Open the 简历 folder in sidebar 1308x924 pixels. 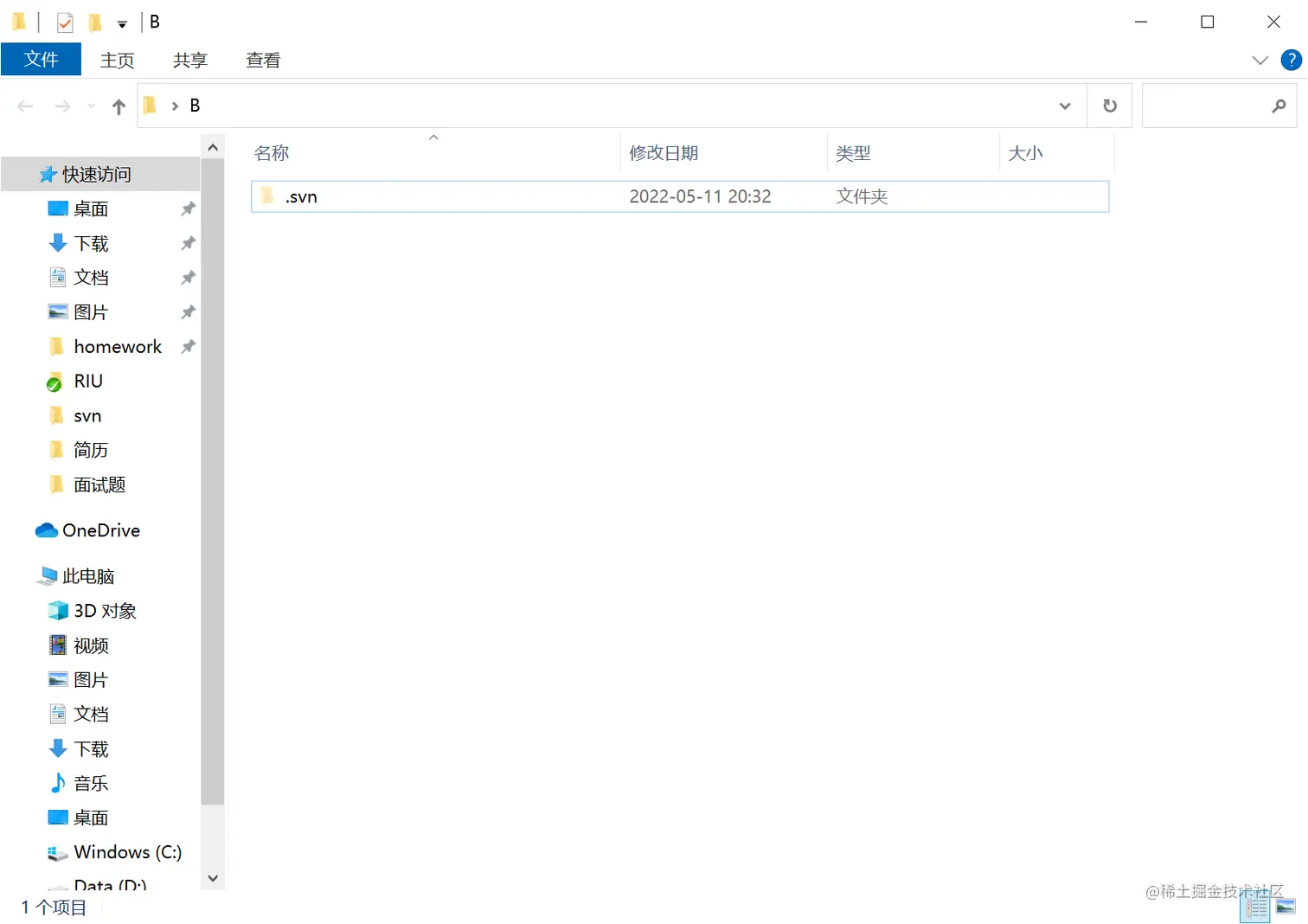click(91, 451)
